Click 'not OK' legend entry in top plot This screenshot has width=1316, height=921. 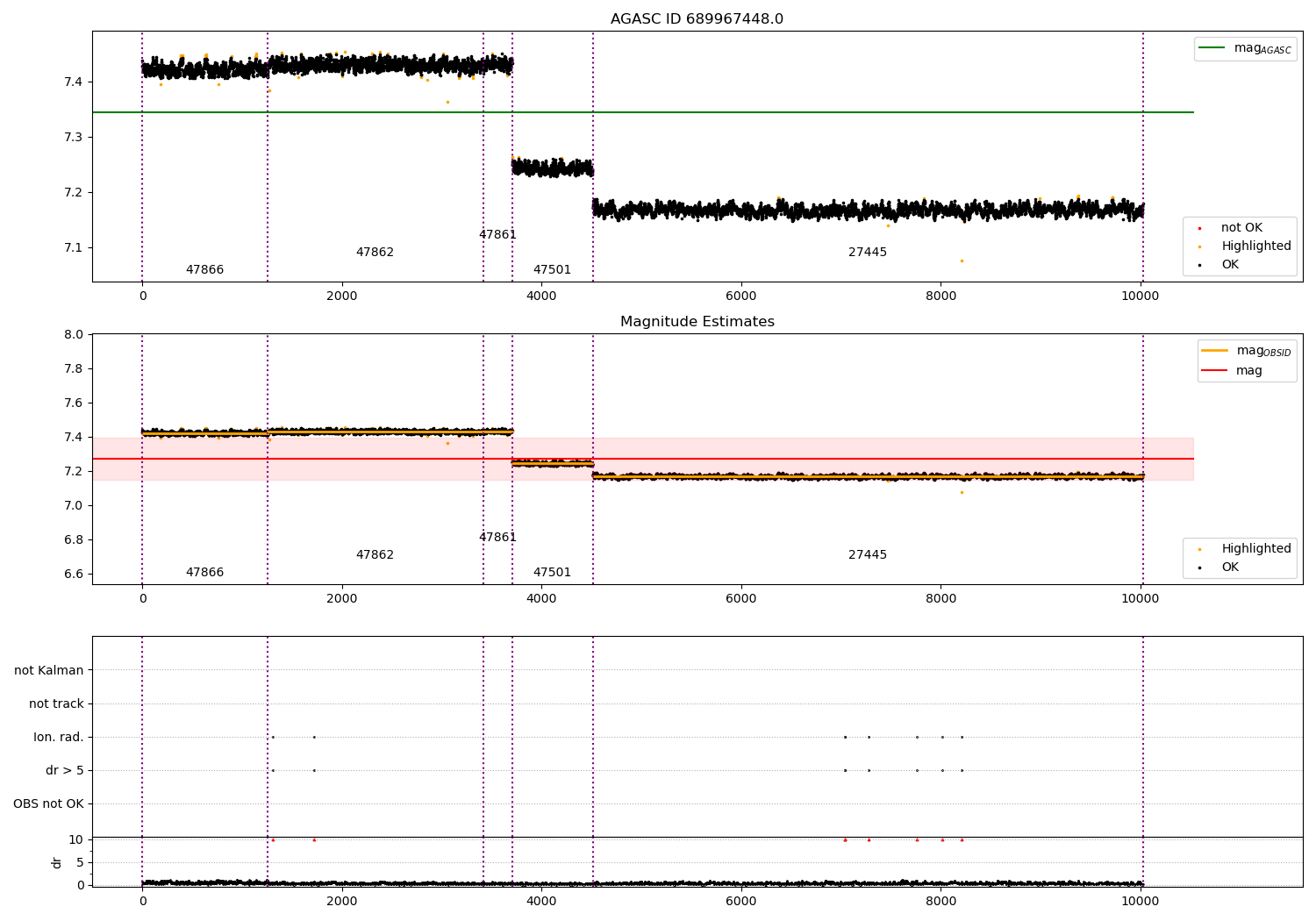[x=1241, y=228]
